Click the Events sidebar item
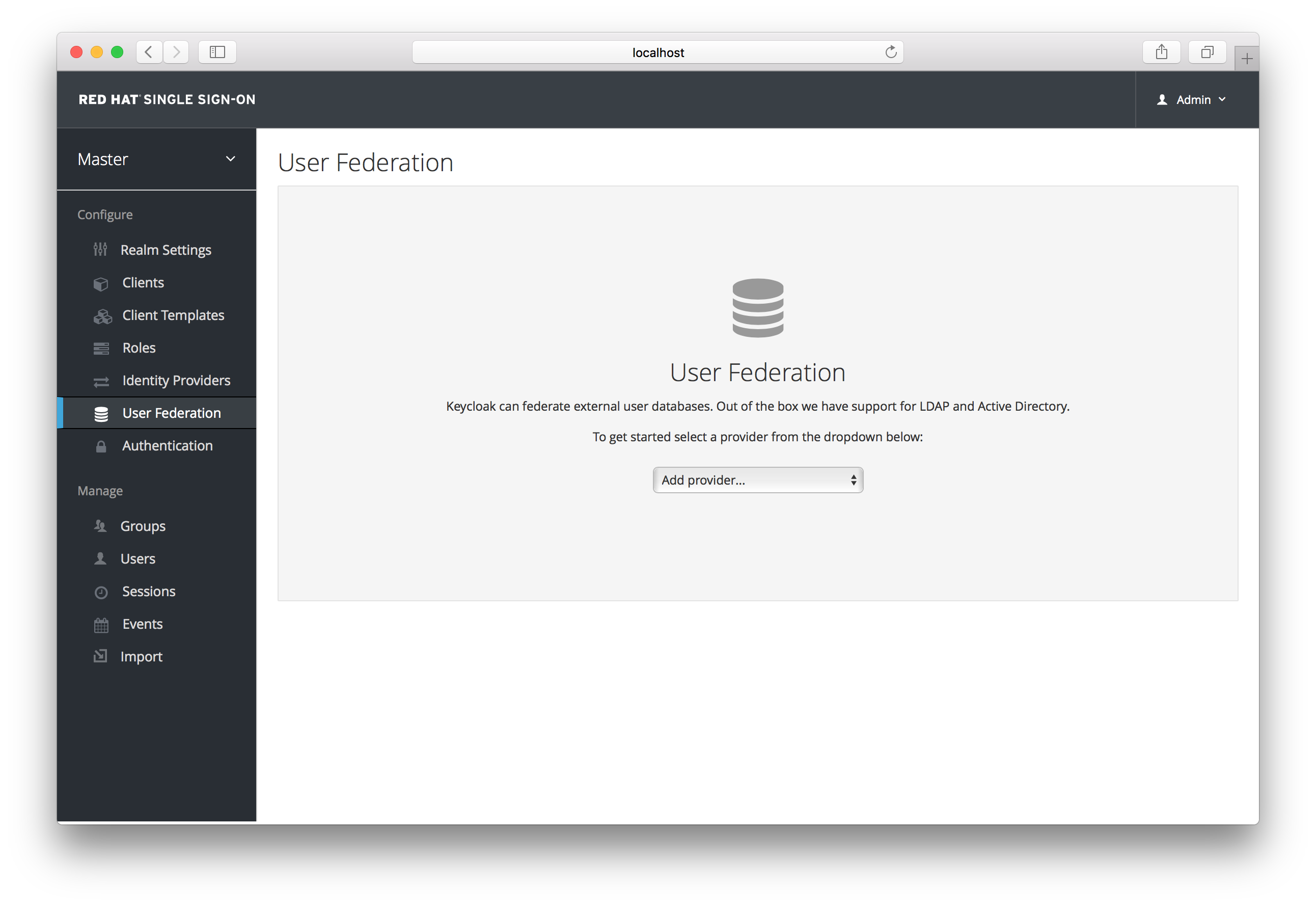 pos(141,623)
